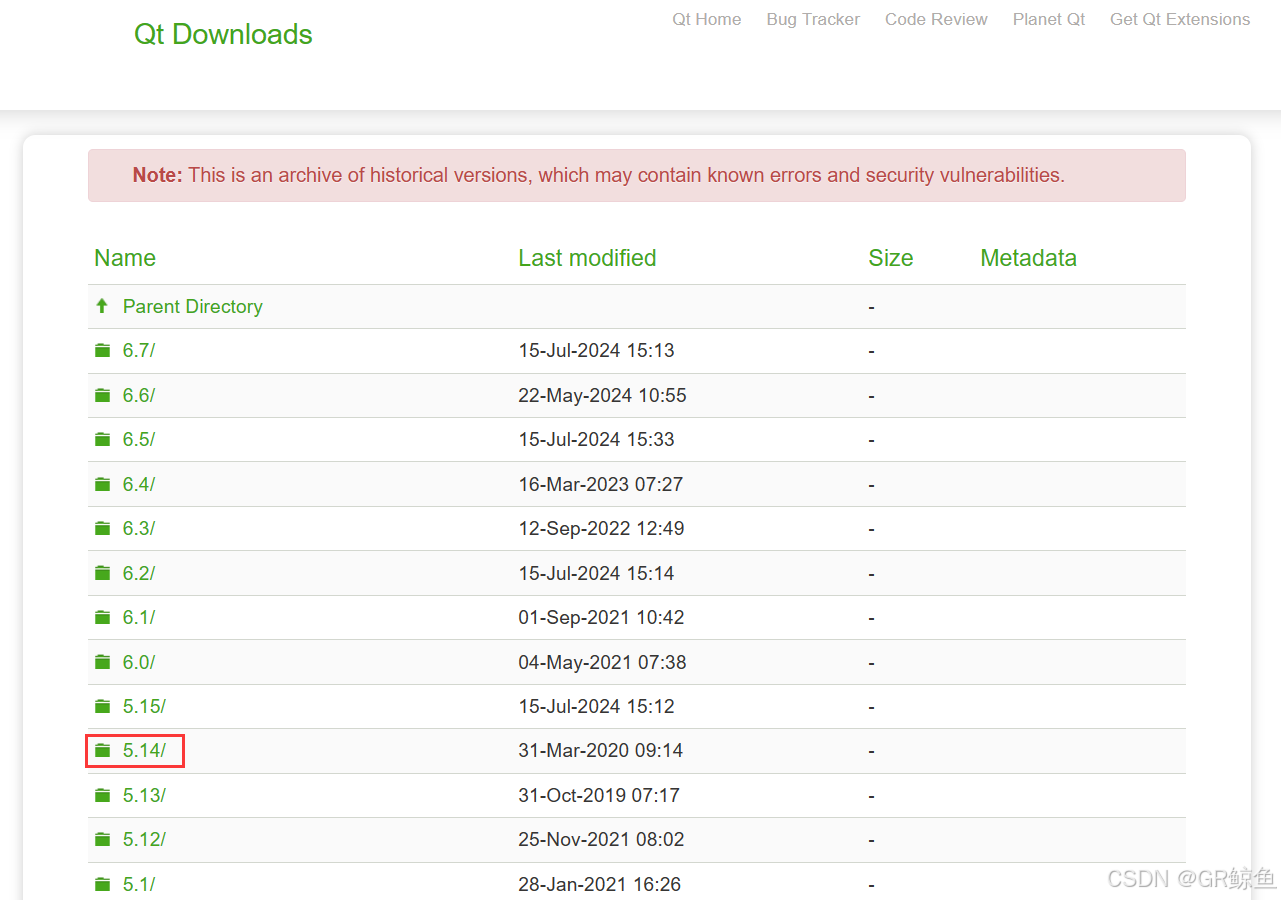Viewport: 1281px width, 900px height.
Task: Click the folder icon beside 6.7/
Action: (x=102, y=350)
